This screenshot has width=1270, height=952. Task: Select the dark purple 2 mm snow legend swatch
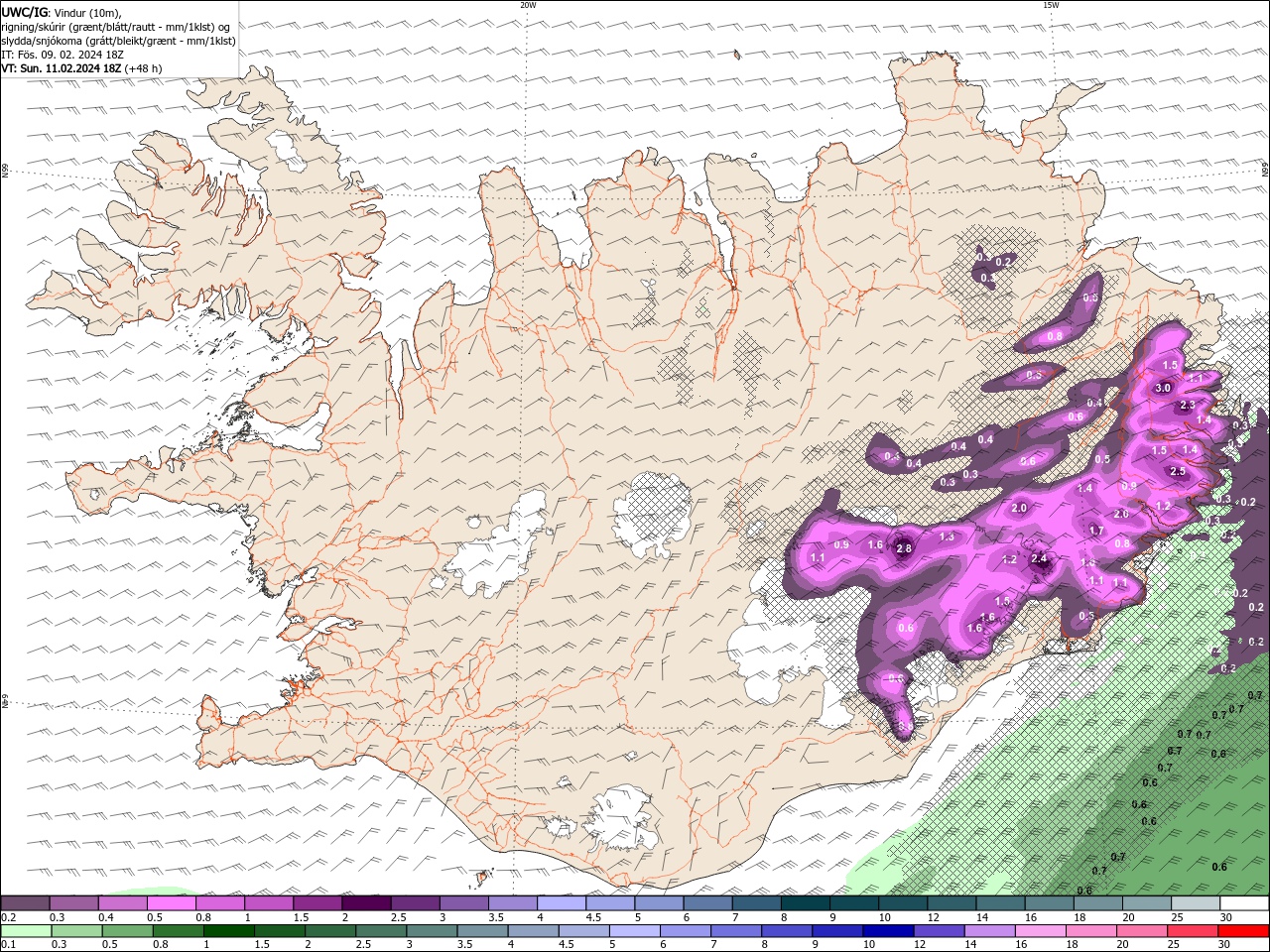pyautogui.click(x=365, y=903)
